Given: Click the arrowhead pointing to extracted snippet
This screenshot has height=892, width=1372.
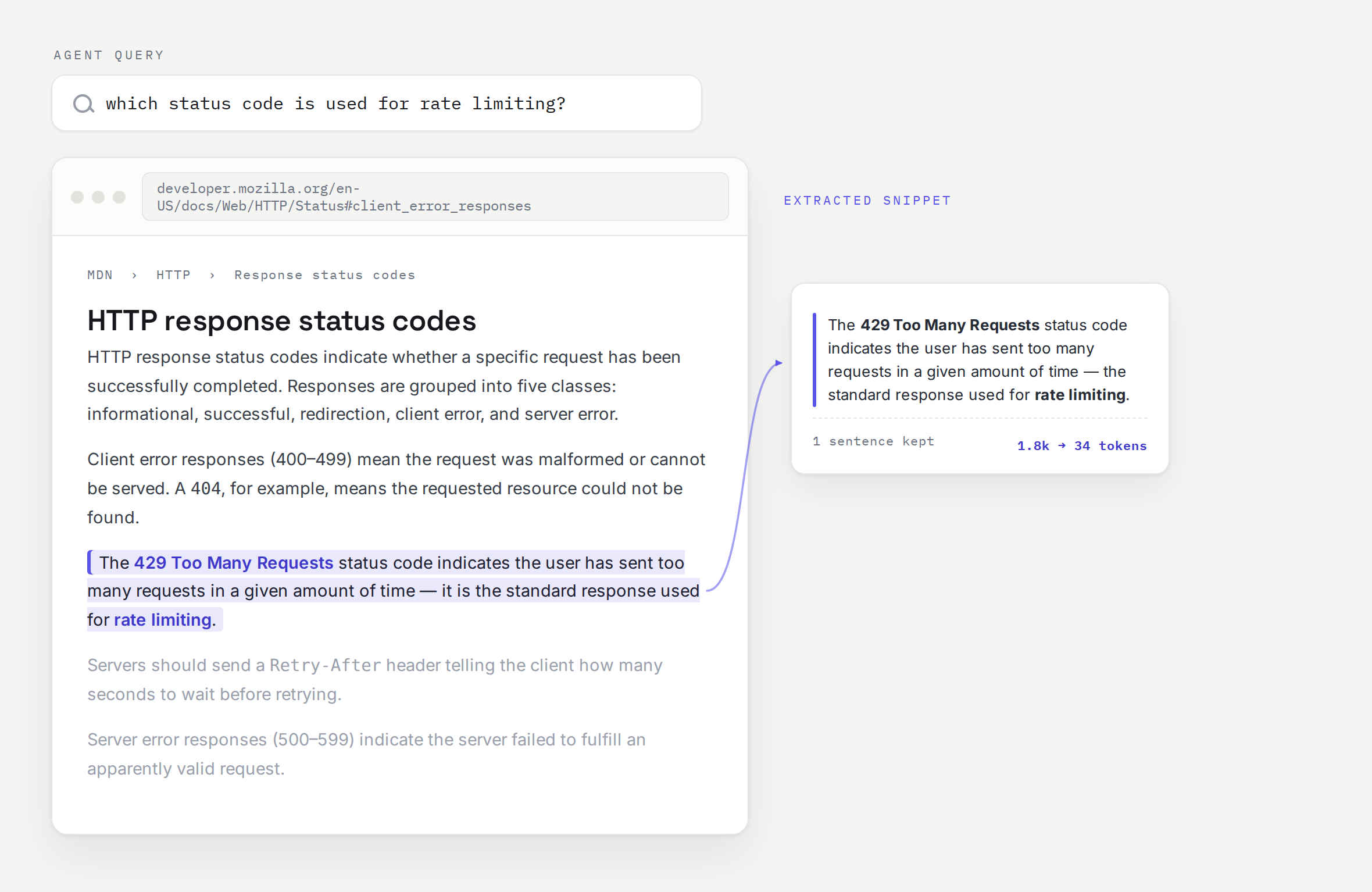Looking at the screenshot, I should [778, 363].
